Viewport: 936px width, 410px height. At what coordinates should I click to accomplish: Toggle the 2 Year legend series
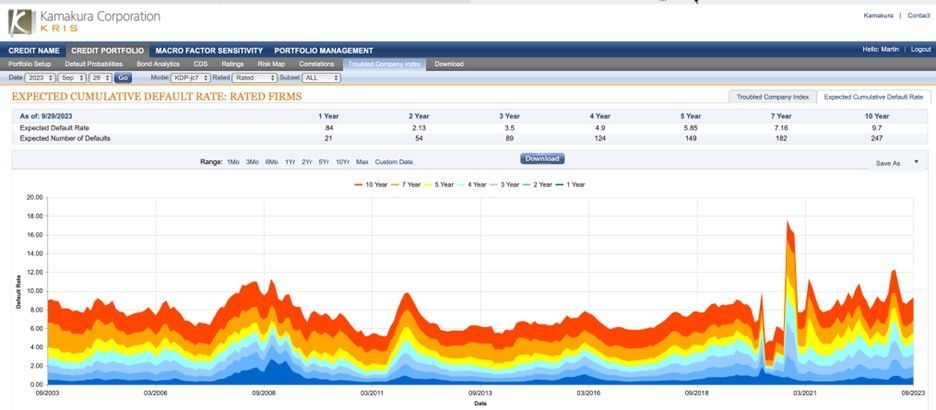pyautogui.click(x=538, y=184)
